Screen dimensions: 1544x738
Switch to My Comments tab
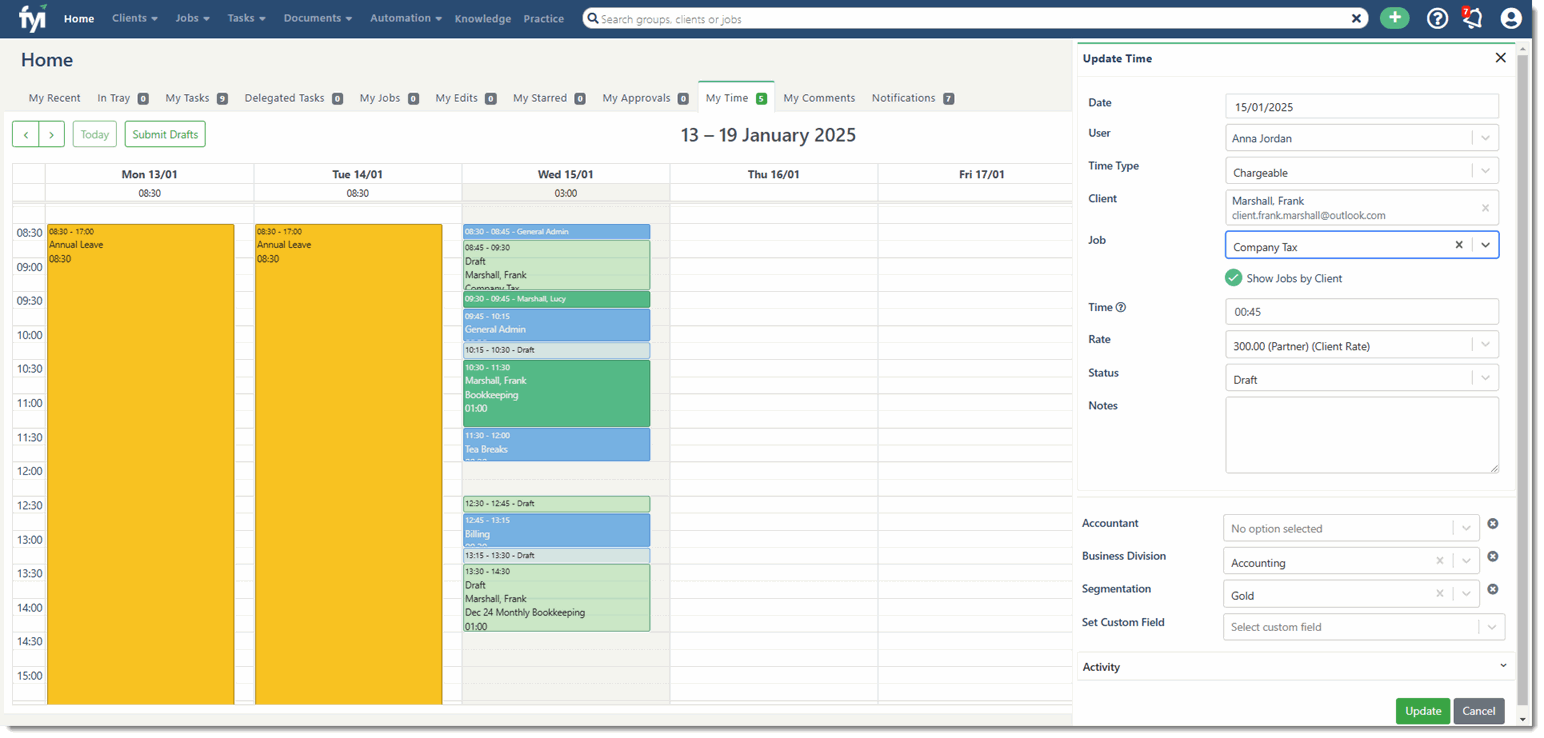(x=819, y=98)
